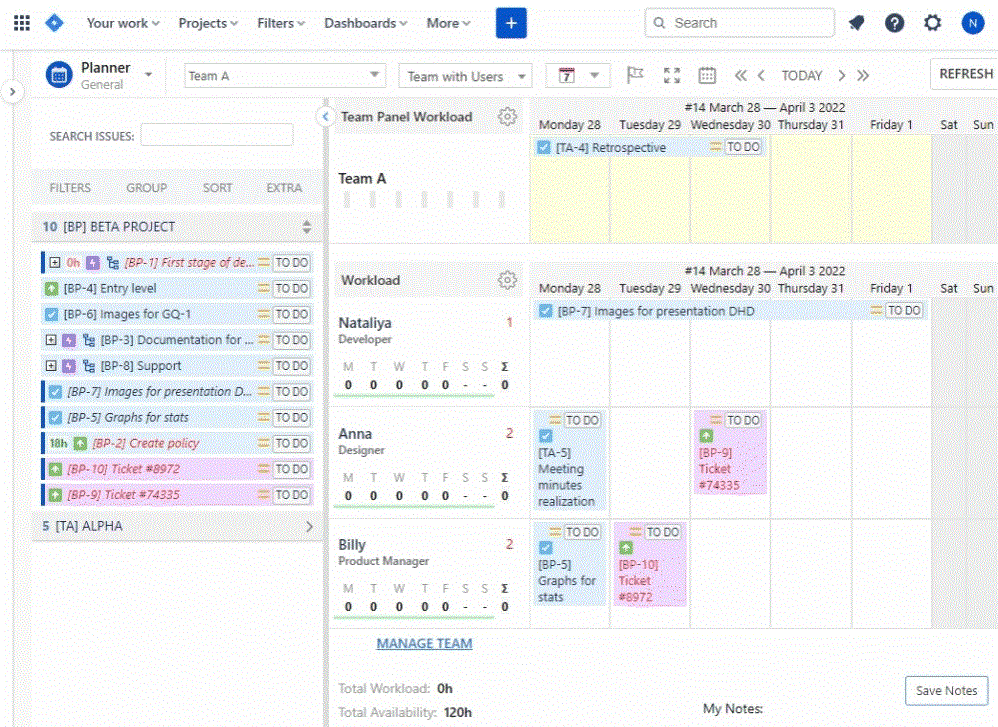998x727 pixels.
Task: Open More menu
Action: pyautogui.click(x=448, y=23)
